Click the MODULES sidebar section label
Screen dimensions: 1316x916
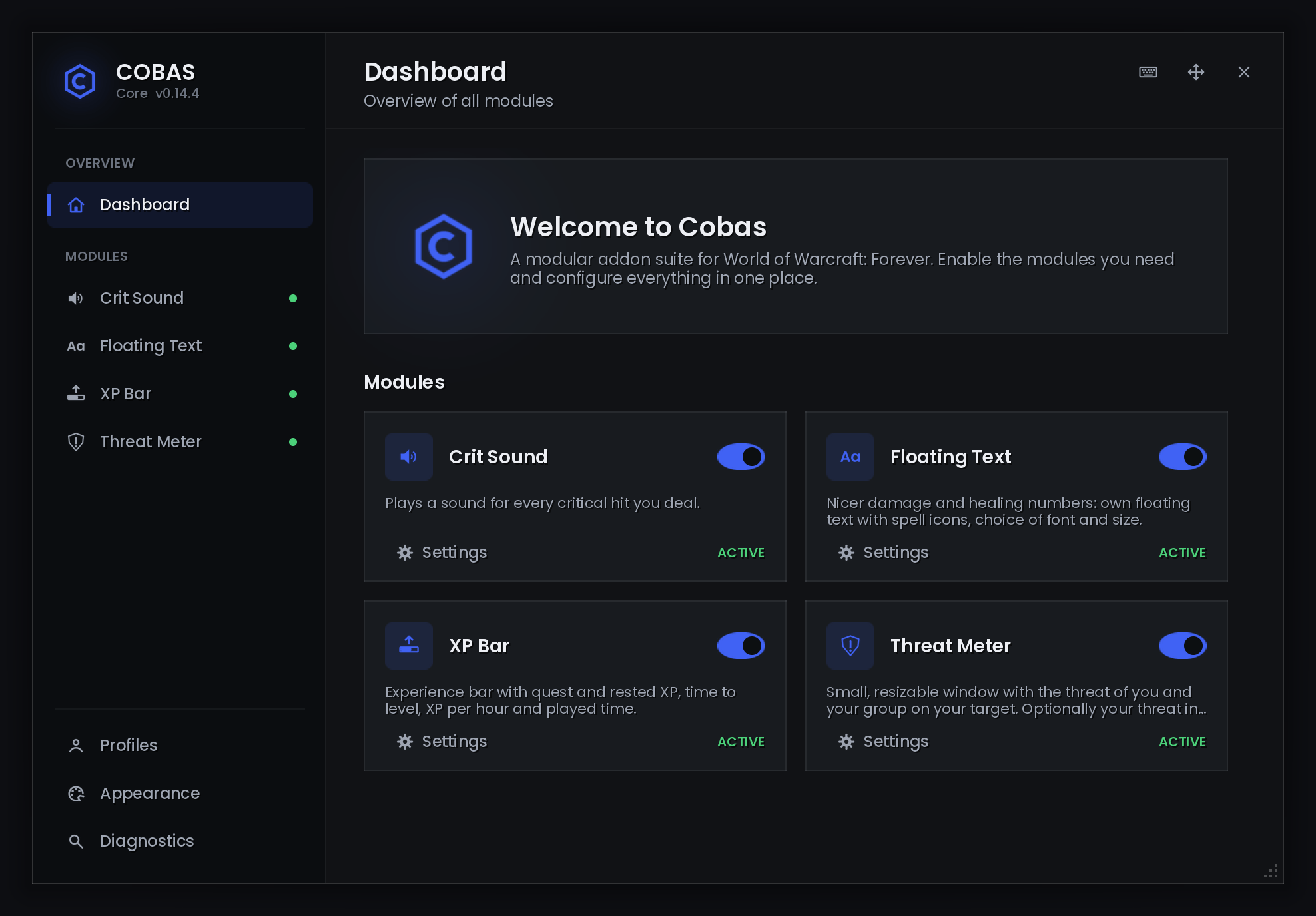[97, 256]
